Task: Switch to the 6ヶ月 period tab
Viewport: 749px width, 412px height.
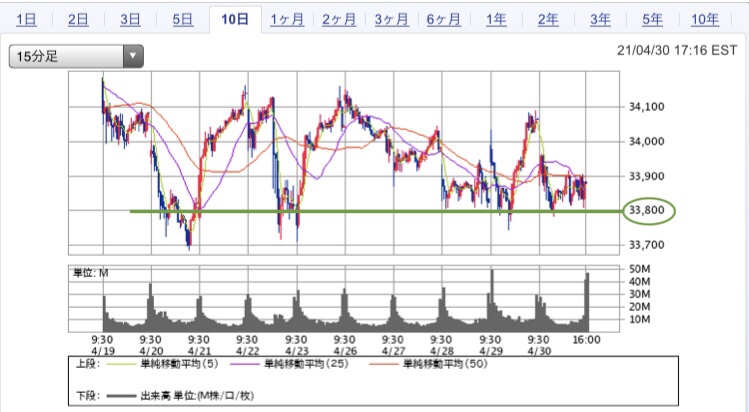Action: tap(444, 20)
